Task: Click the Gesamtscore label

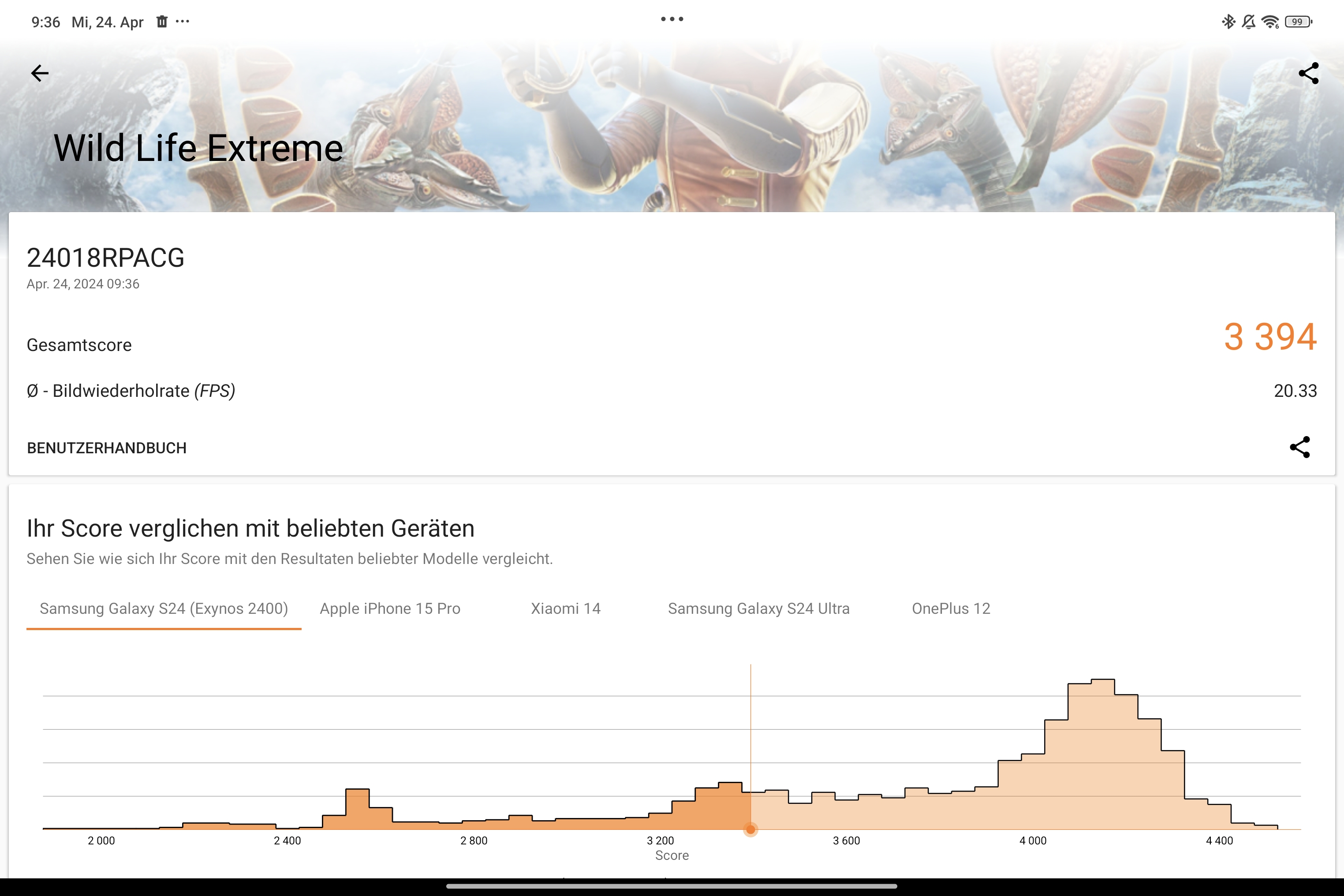Action: pos(79,345)
